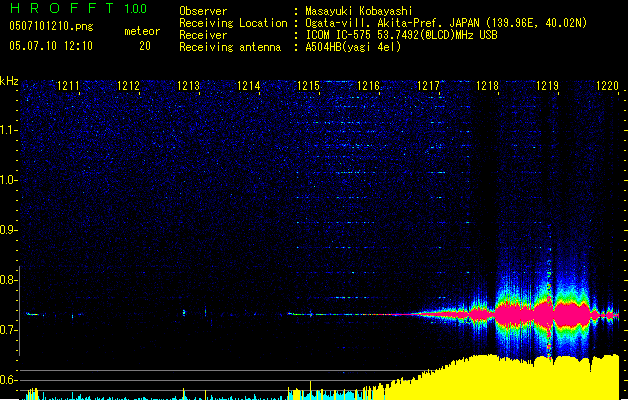Screen dimensions: 629x400
Task: Click the 1217 time marker
Action: 428,86
